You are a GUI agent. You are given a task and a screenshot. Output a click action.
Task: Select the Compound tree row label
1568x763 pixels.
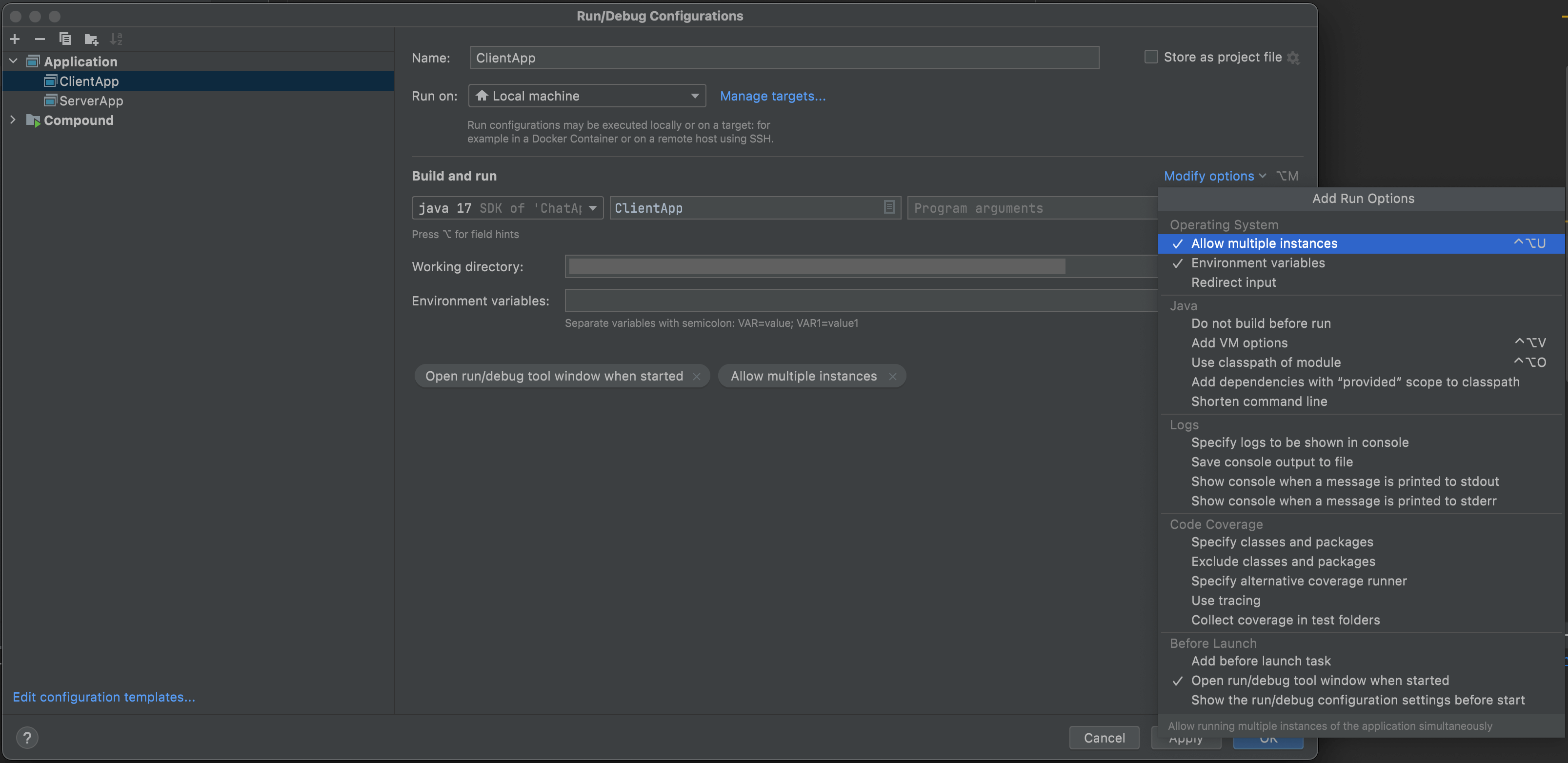coord(79,120)
